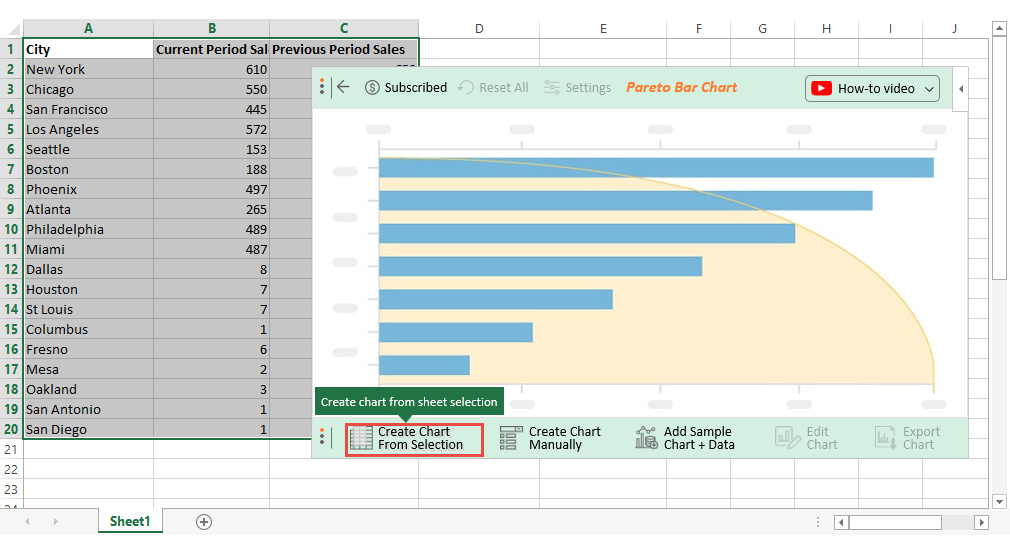Viewport: 1010px width, 554px height.
Task: Collapse the chart panel side arrow
Action: pos(961,89)
